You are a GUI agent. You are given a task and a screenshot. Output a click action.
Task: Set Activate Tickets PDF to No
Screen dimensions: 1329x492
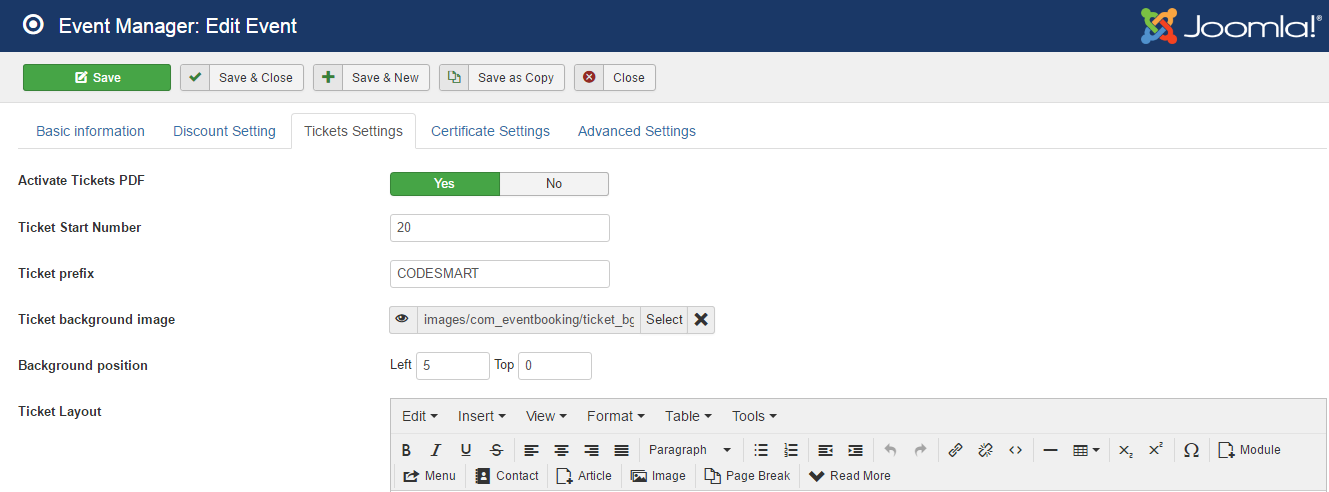click(x=554, y=184)
